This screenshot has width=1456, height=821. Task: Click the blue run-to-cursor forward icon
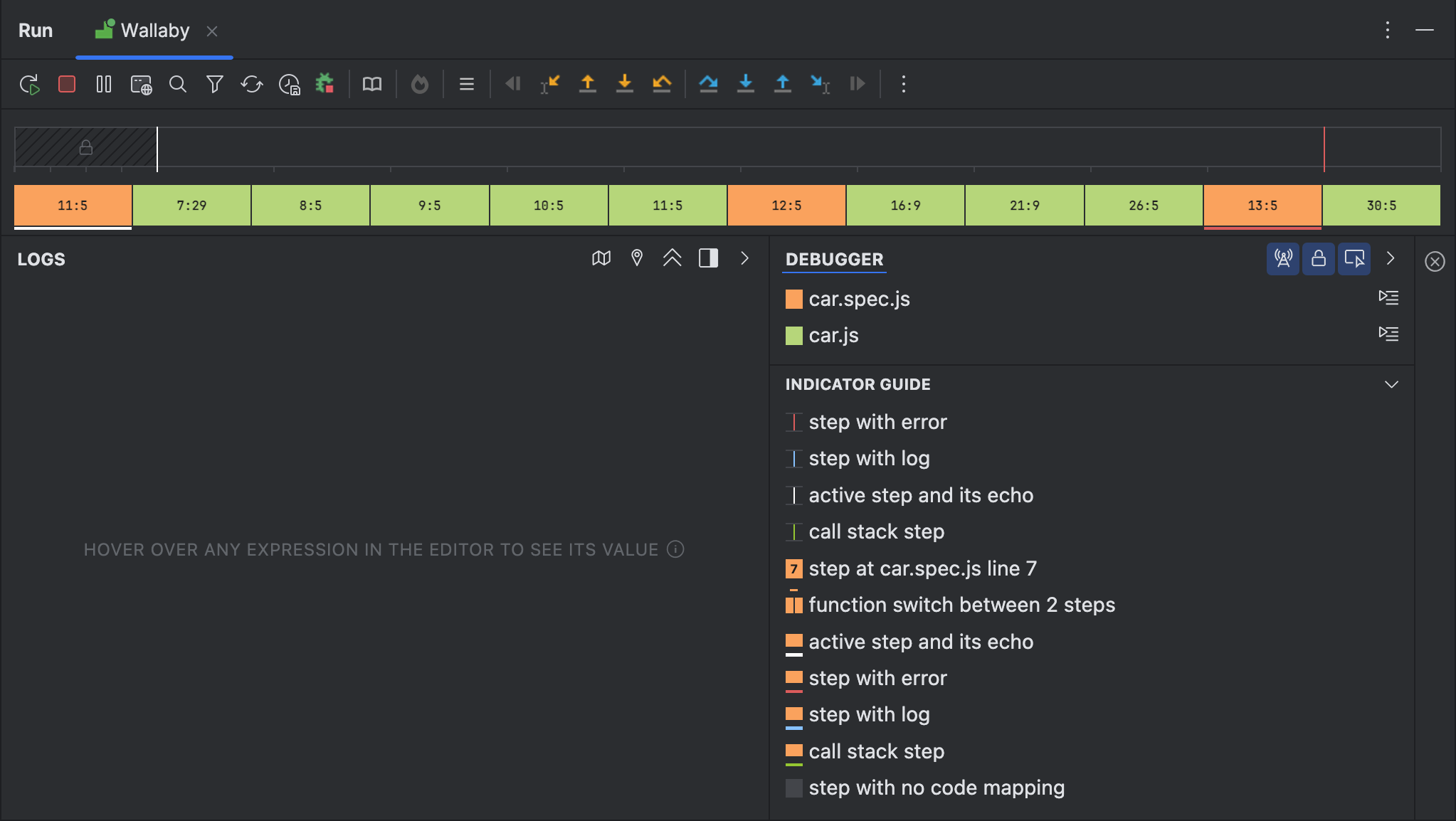click(x=820, y=84)
